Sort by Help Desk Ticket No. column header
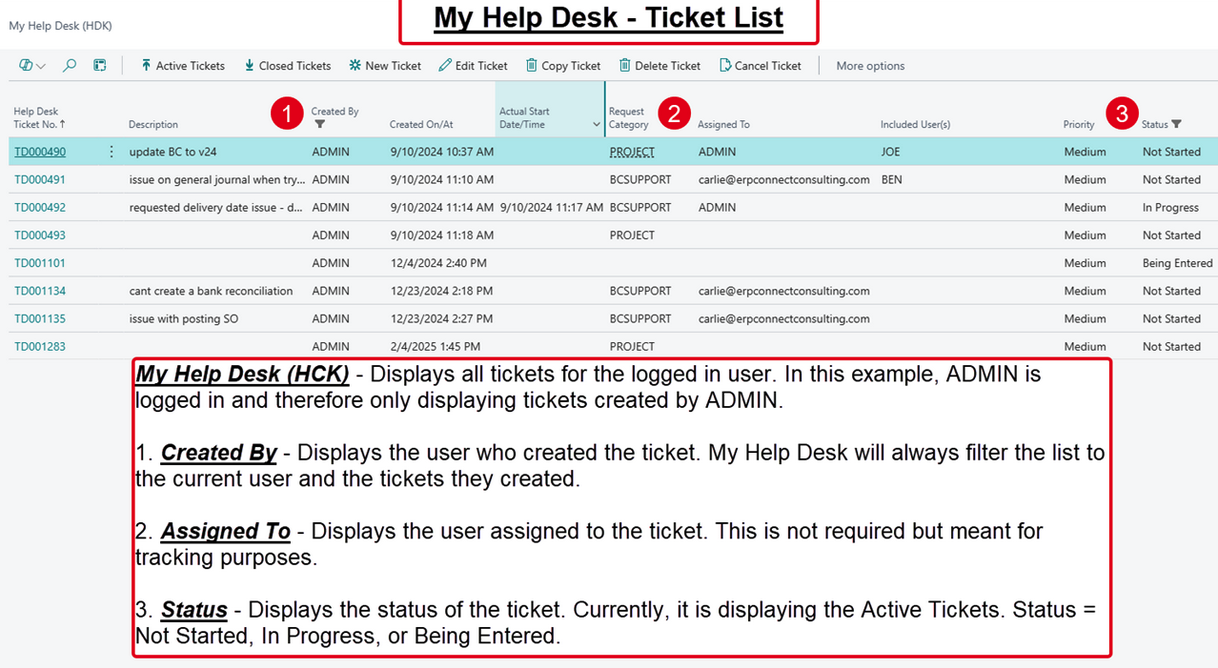Screen dimensions: 1218x668 tap(39, 118)
